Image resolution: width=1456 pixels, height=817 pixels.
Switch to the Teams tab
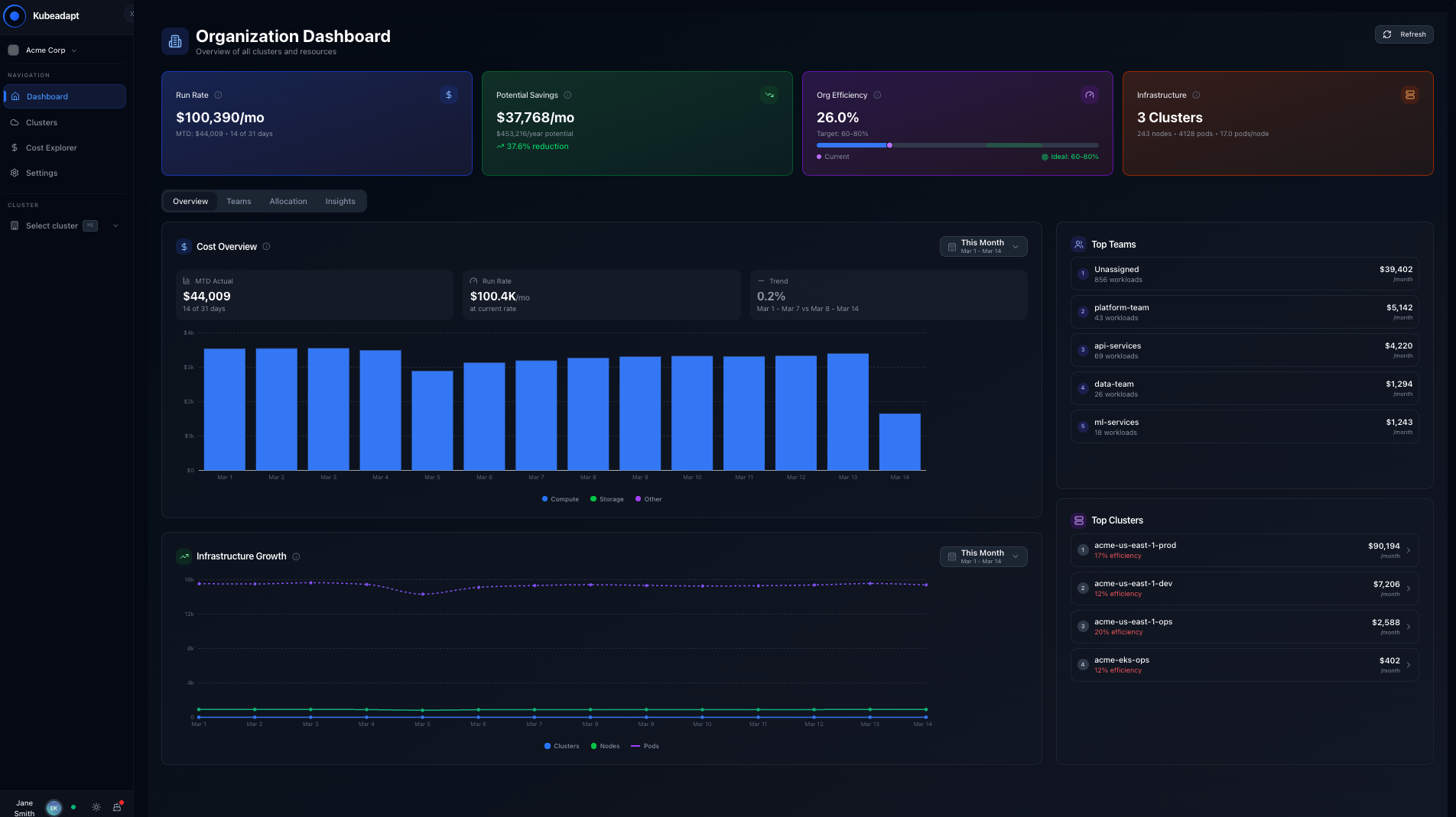tap(239, 200)
